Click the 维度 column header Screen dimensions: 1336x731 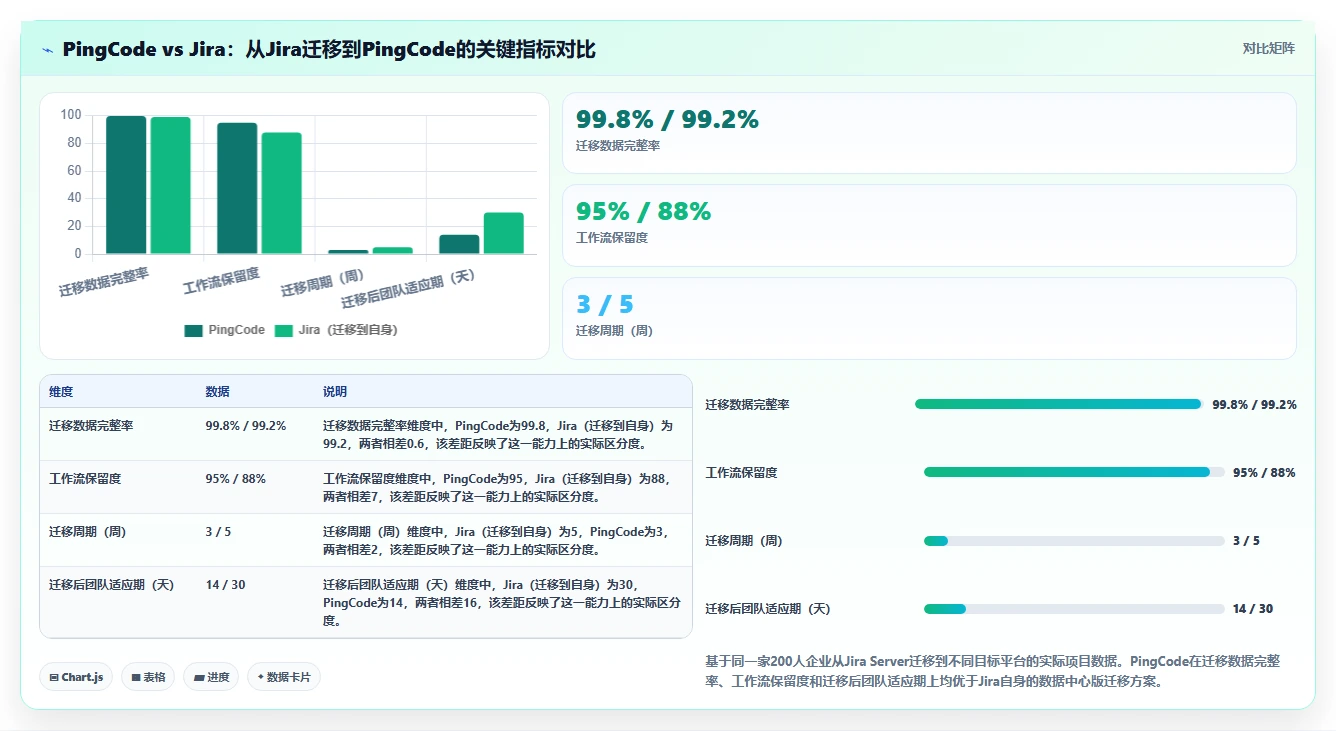[x=61, y=391]
